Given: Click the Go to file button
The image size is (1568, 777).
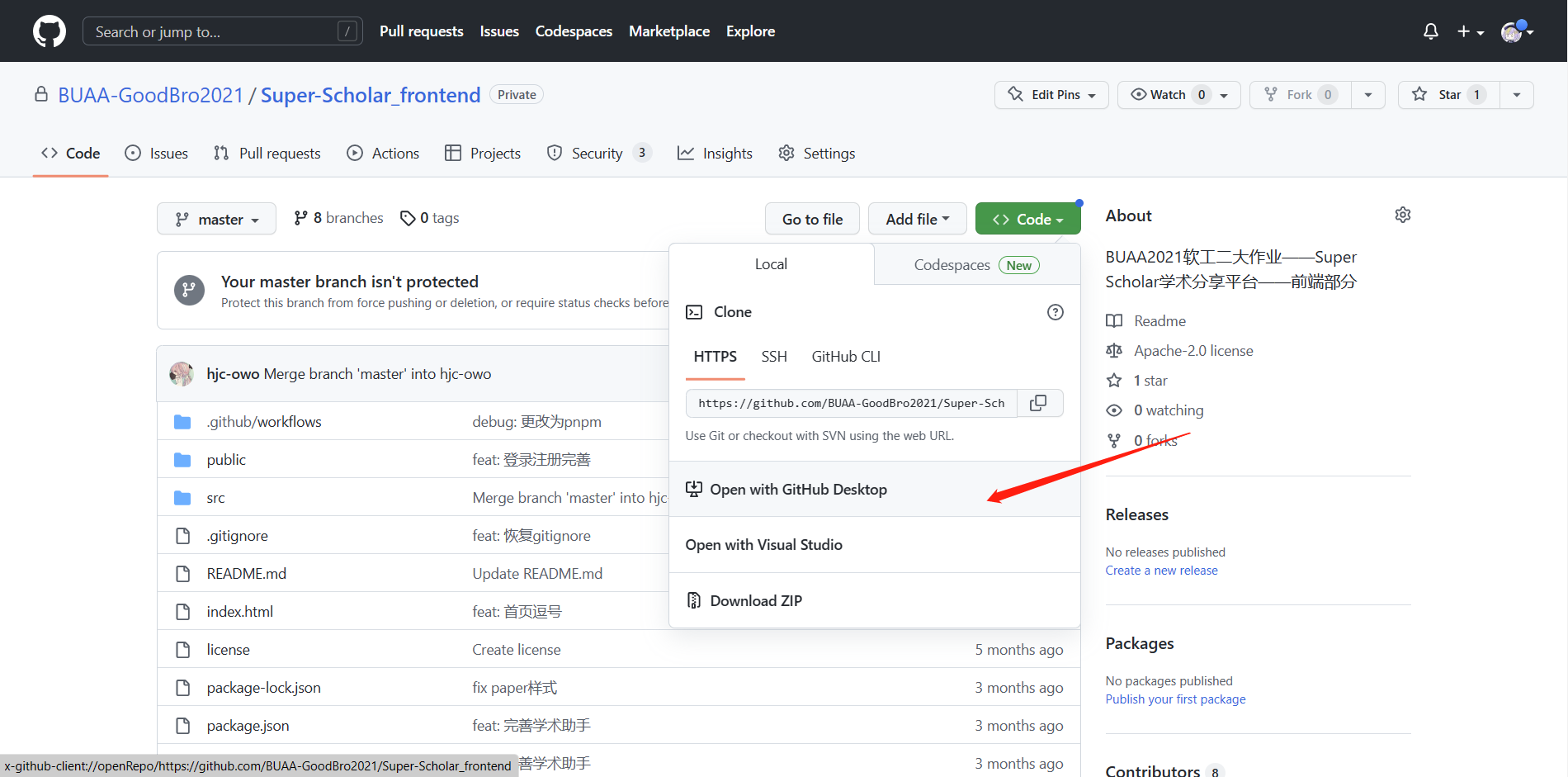Looking at the screenshot, I should click(812, 219).
